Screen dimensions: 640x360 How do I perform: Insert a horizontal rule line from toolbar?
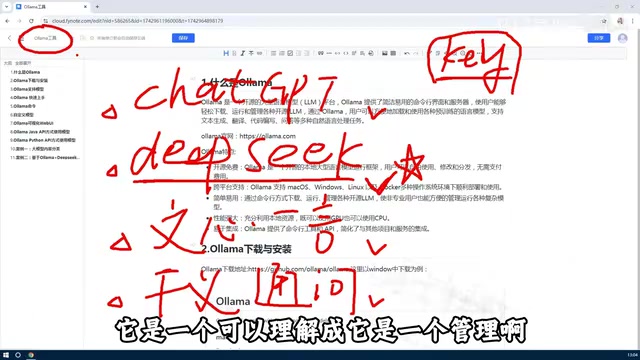click(329, 53)
